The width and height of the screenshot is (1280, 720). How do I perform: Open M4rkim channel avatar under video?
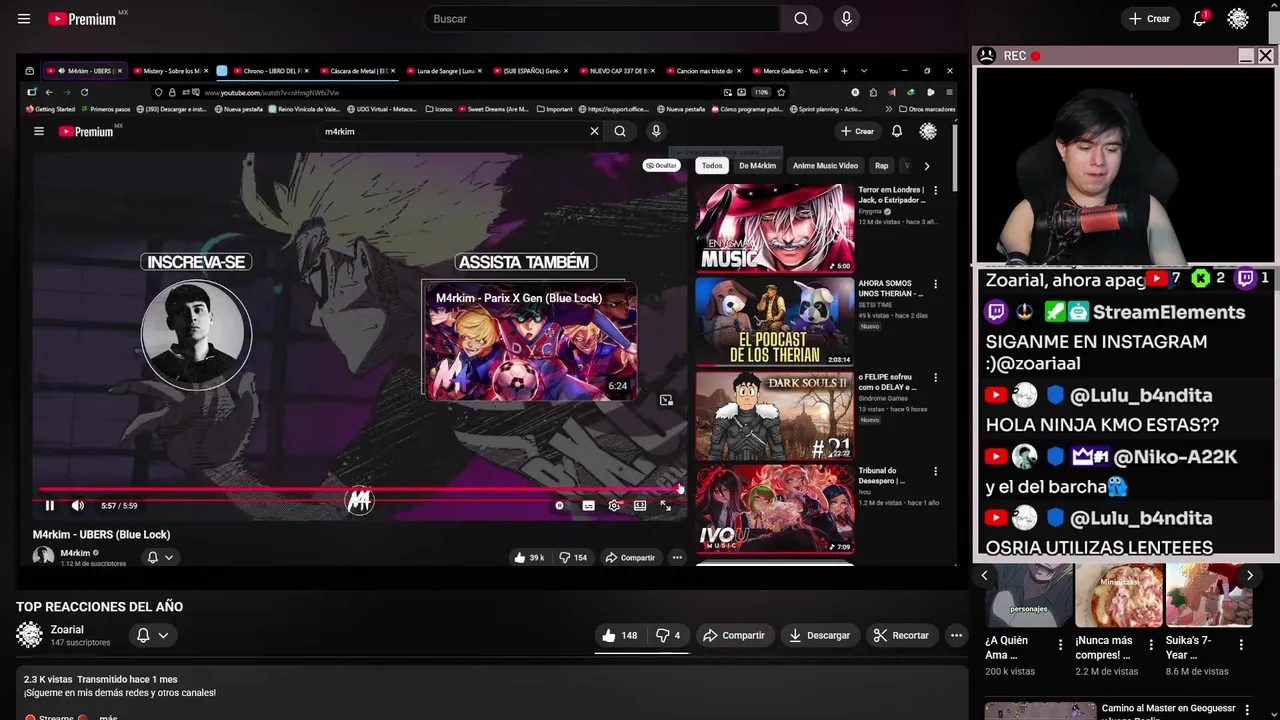(43, 557)
